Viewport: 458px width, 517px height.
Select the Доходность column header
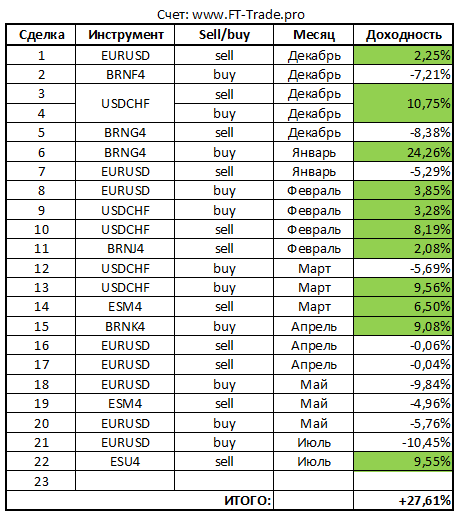[403, 35]
